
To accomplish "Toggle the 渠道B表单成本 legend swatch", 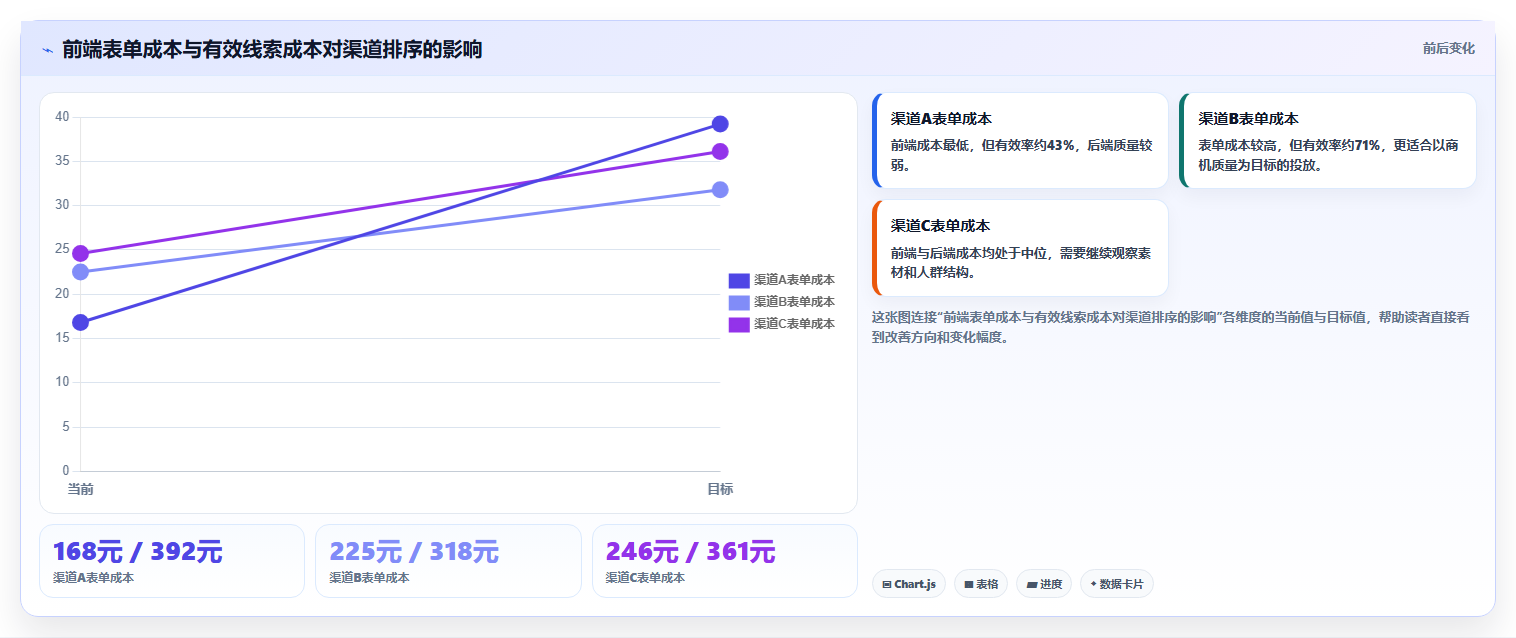I will coord(738,302).
